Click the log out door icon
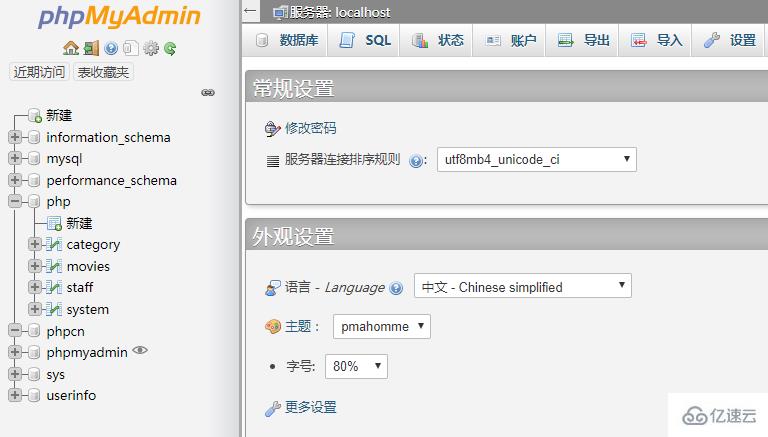The height and width of the screenshot is (437, 768). tap(91, 48)
